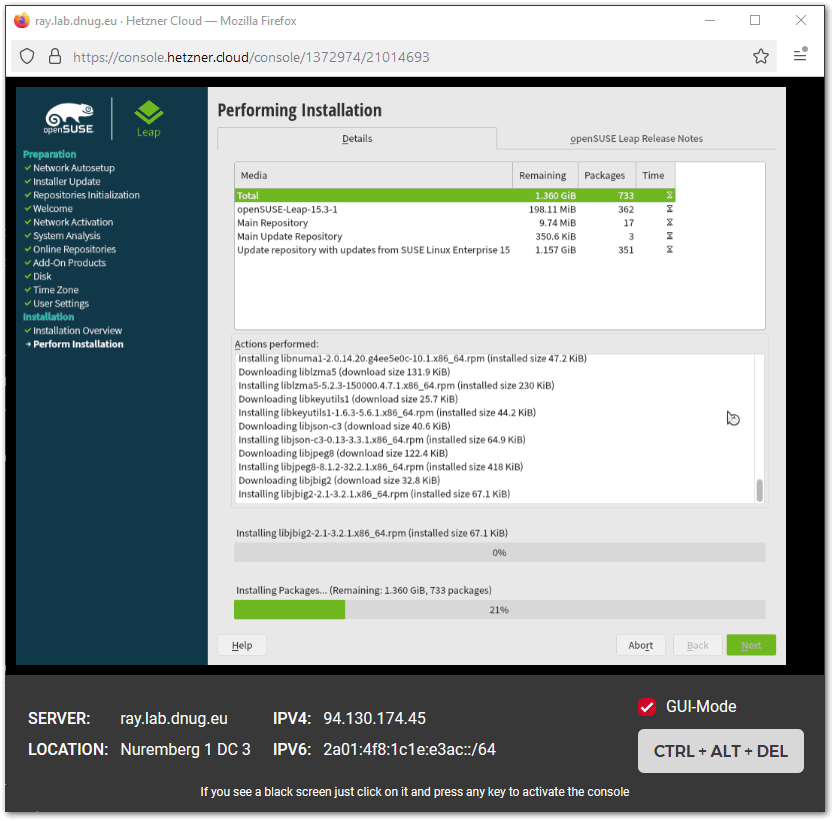
Task: Click the Media column header
Action: coord(373,175)
